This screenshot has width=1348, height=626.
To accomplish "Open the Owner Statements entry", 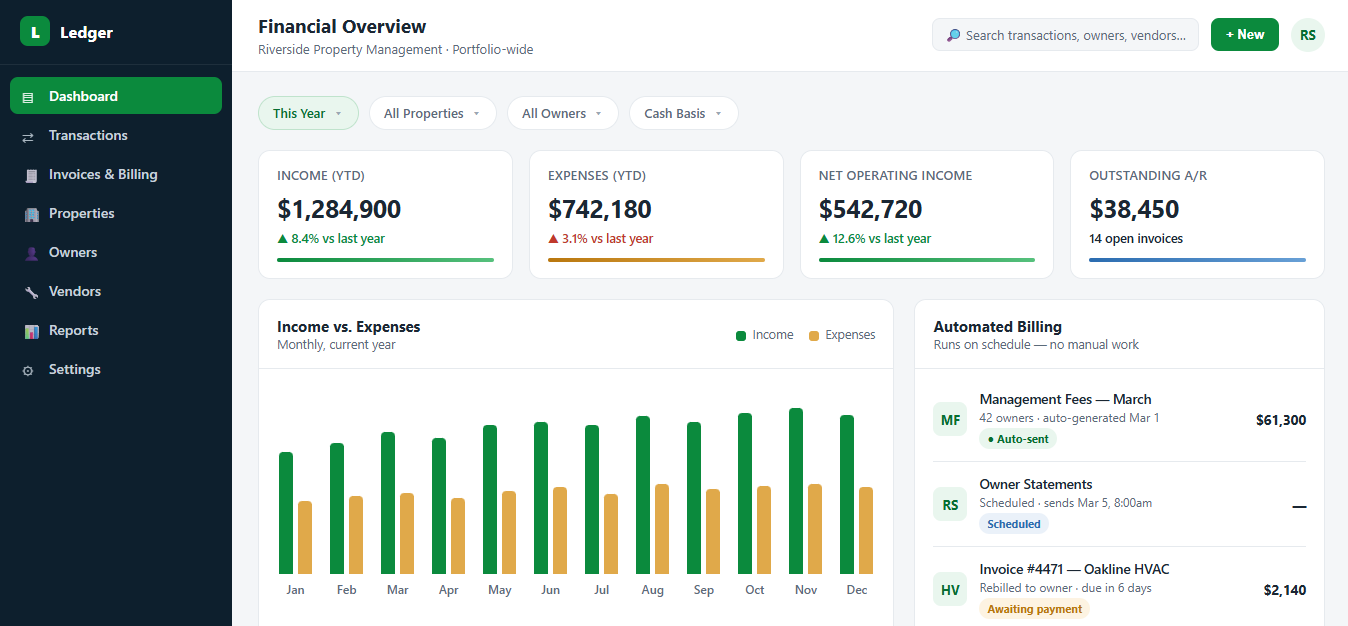I will [x=1120, y=505].
